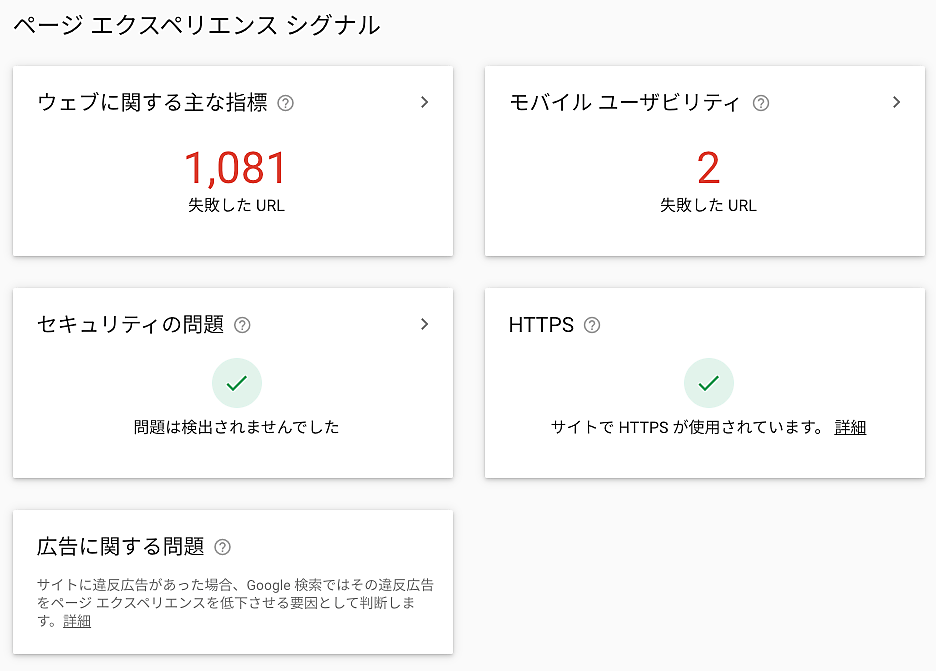The image size is (936, 671).
Task: Click サイトで HTTPS が使用されています text
Action: point(687,427)
